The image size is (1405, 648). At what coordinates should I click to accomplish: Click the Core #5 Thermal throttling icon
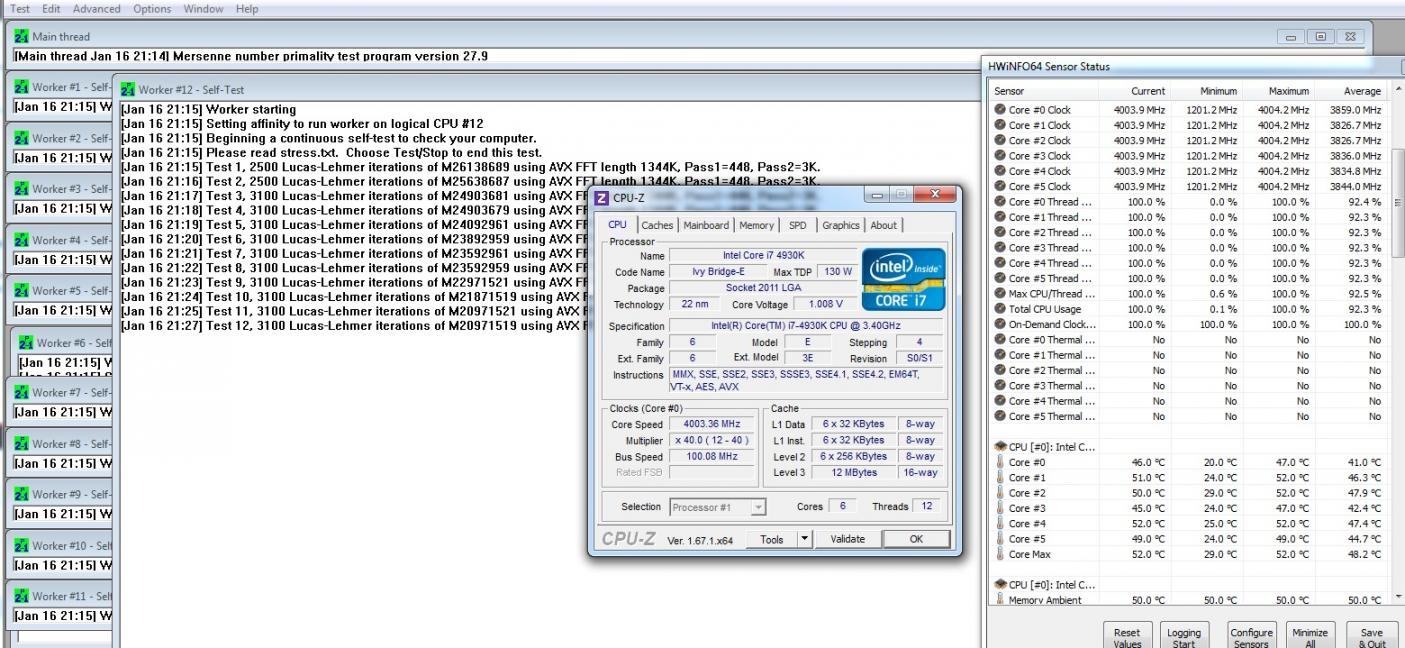pyautogui.click(x=1000, y=416)
